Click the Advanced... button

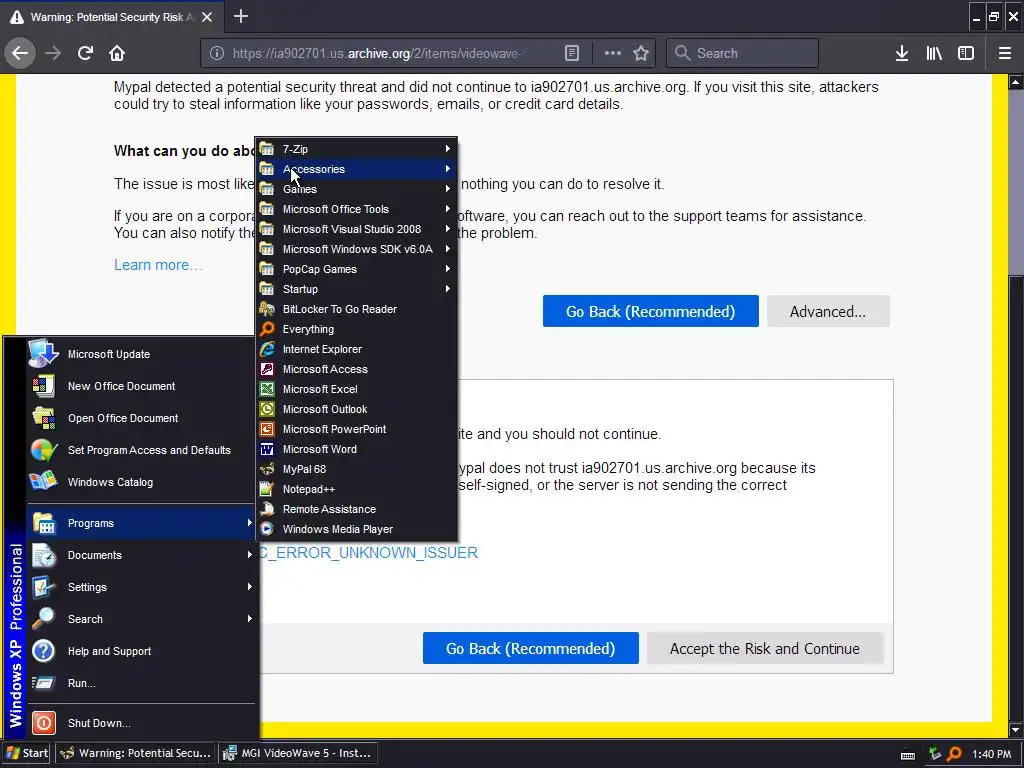click(x=828, y=312)
